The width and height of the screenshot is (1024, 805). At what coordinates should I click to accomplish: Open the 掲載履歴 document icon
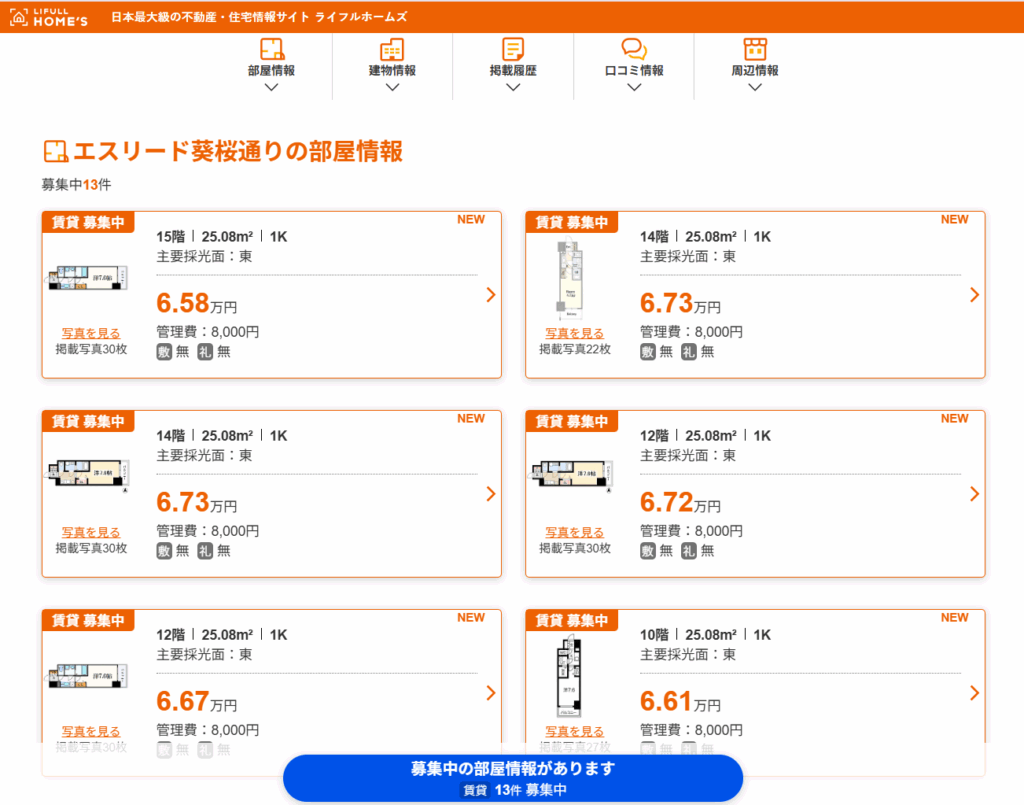click(513, 49)
